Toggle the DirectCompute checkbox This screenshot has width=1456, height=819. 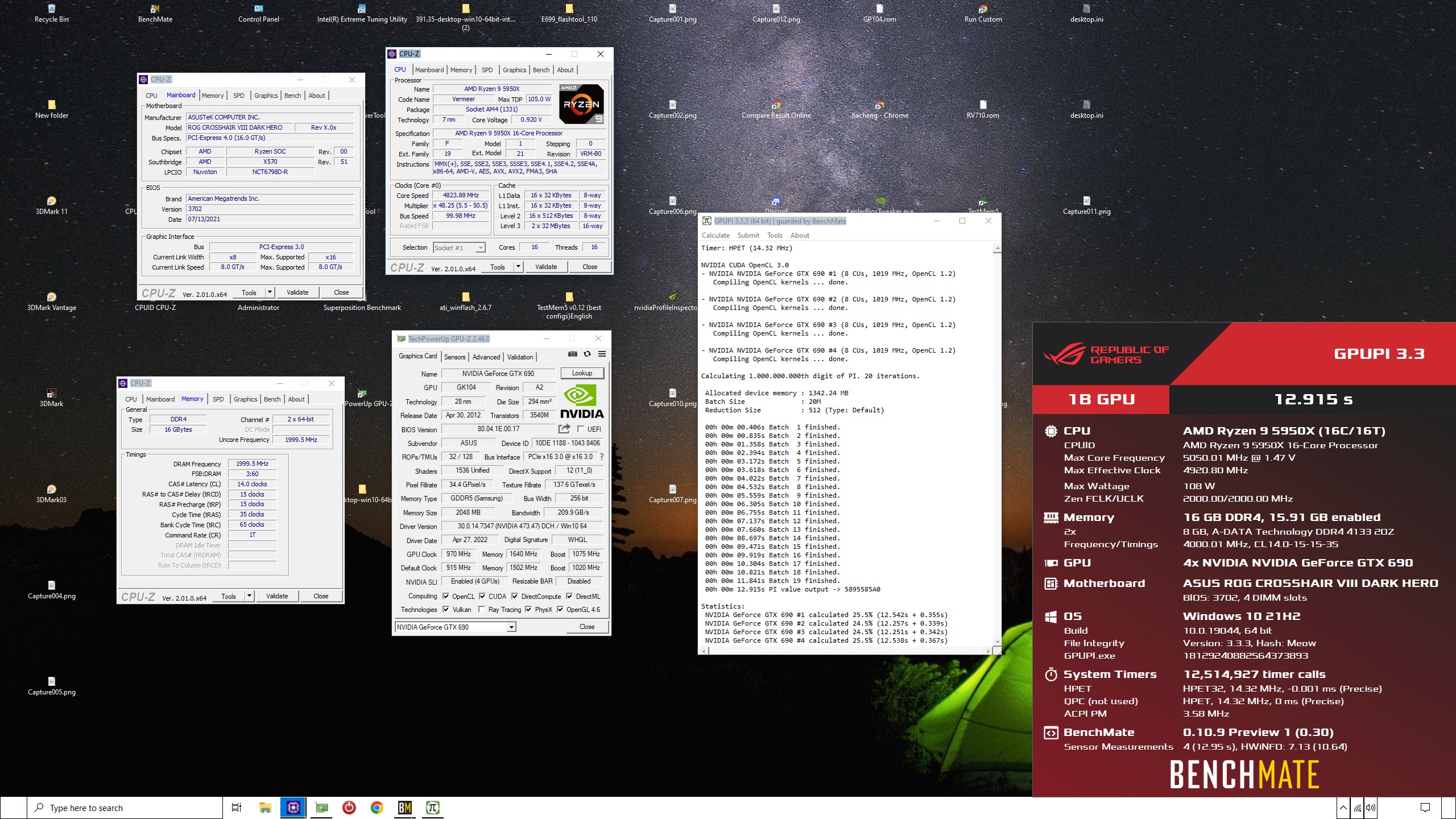515,596
